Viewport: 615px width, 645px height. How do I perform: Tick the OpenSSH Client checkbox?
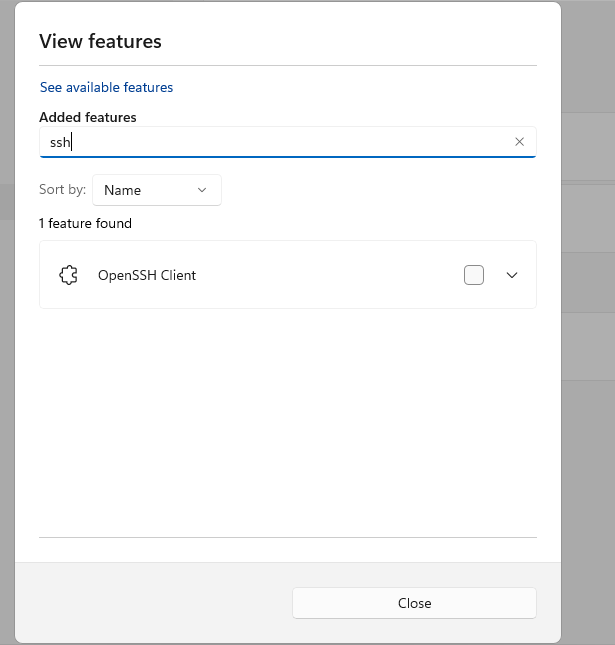click(474, 275)
